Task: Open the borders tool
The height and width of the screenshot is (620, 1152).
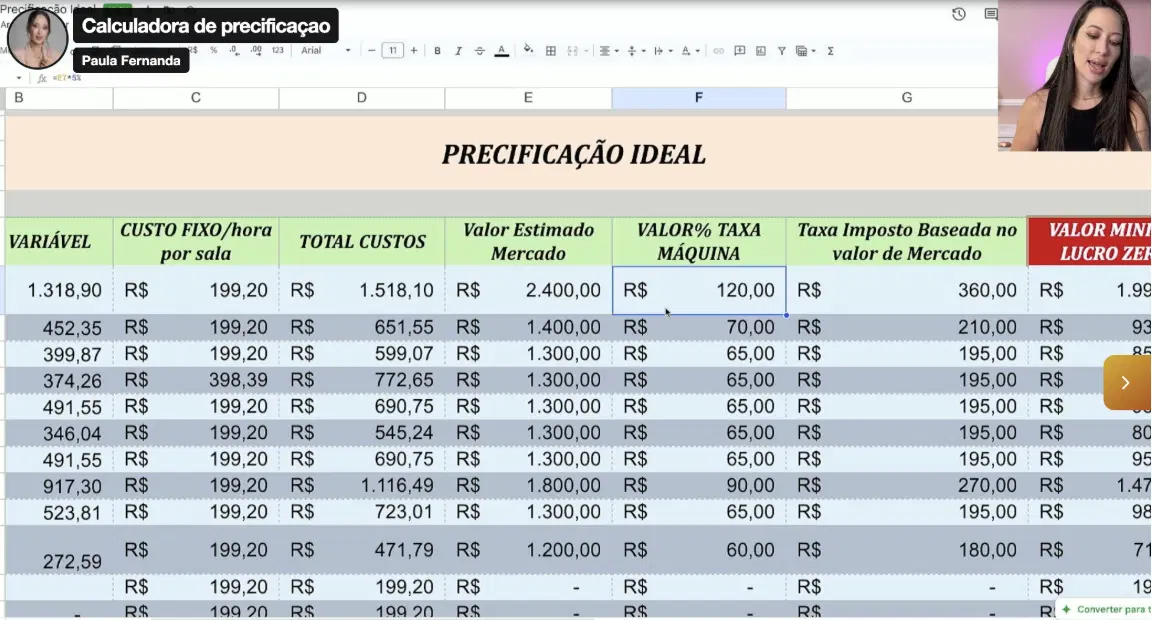Action: tap(550, 51)
